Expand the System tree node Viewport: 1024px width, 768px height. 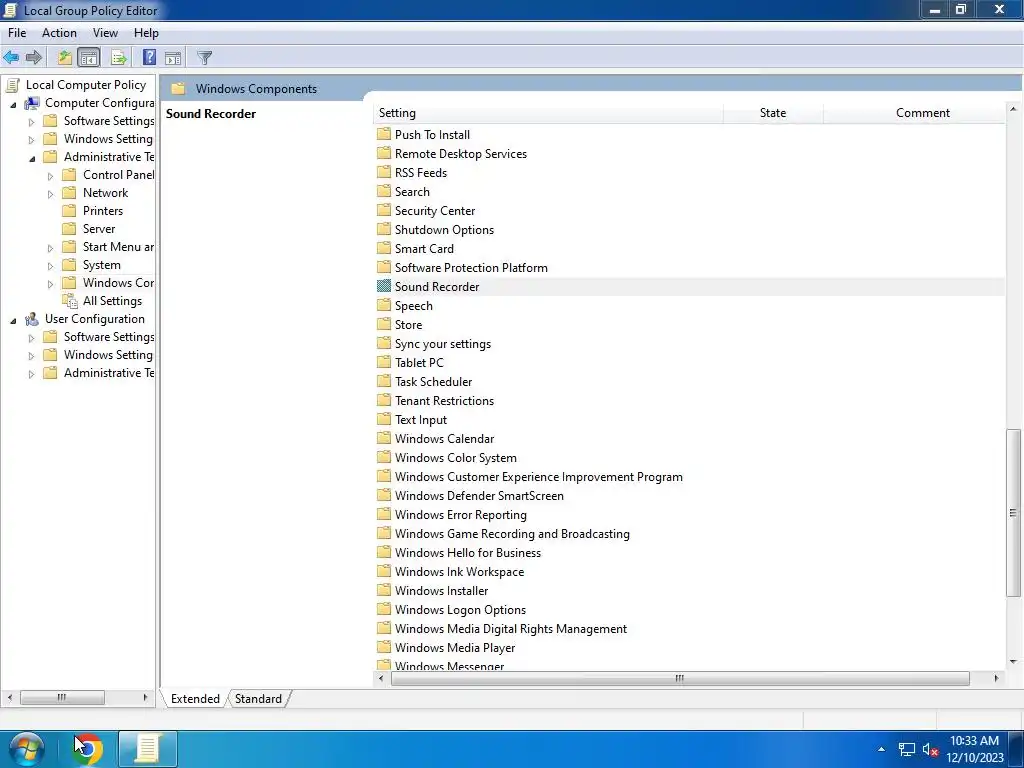point(50,266)
